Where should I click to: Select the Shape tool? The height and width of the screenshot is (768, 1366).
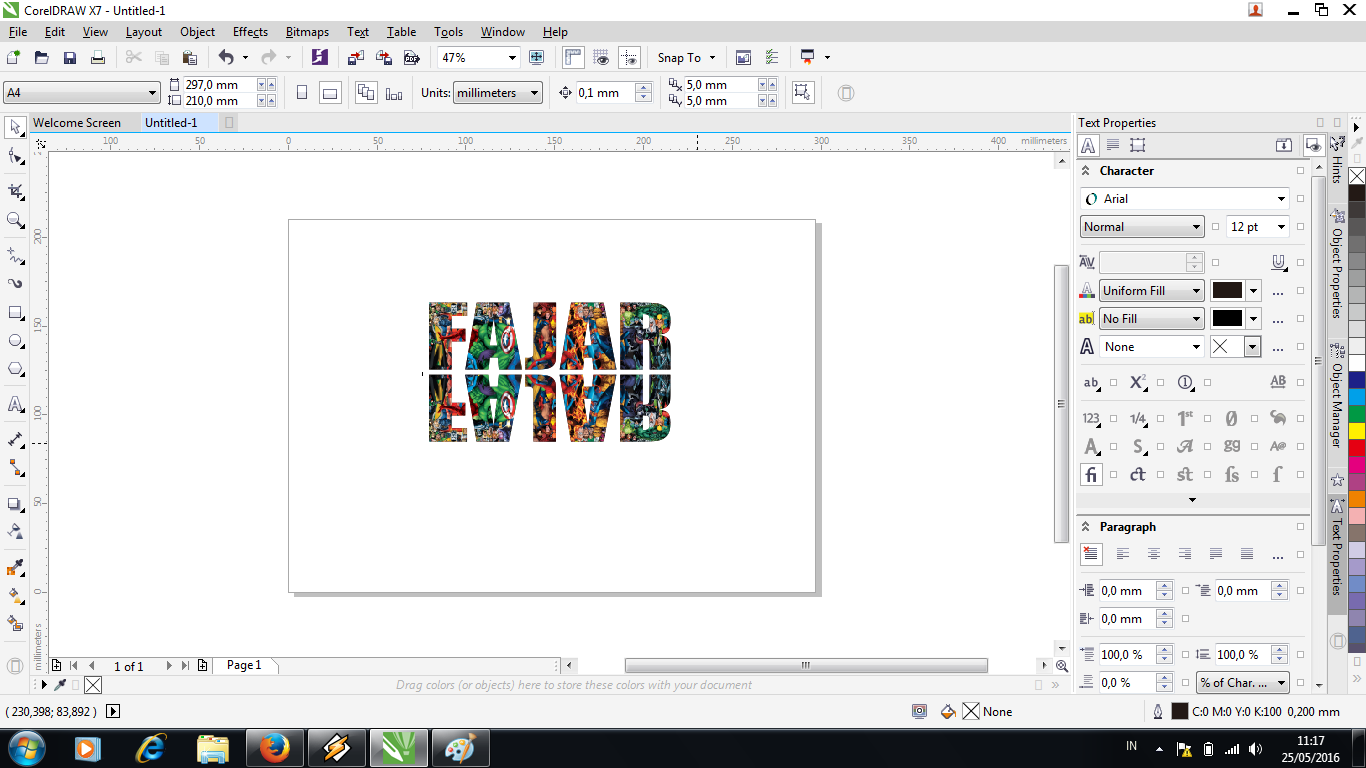pyautogui.click(x=14, y=158)
